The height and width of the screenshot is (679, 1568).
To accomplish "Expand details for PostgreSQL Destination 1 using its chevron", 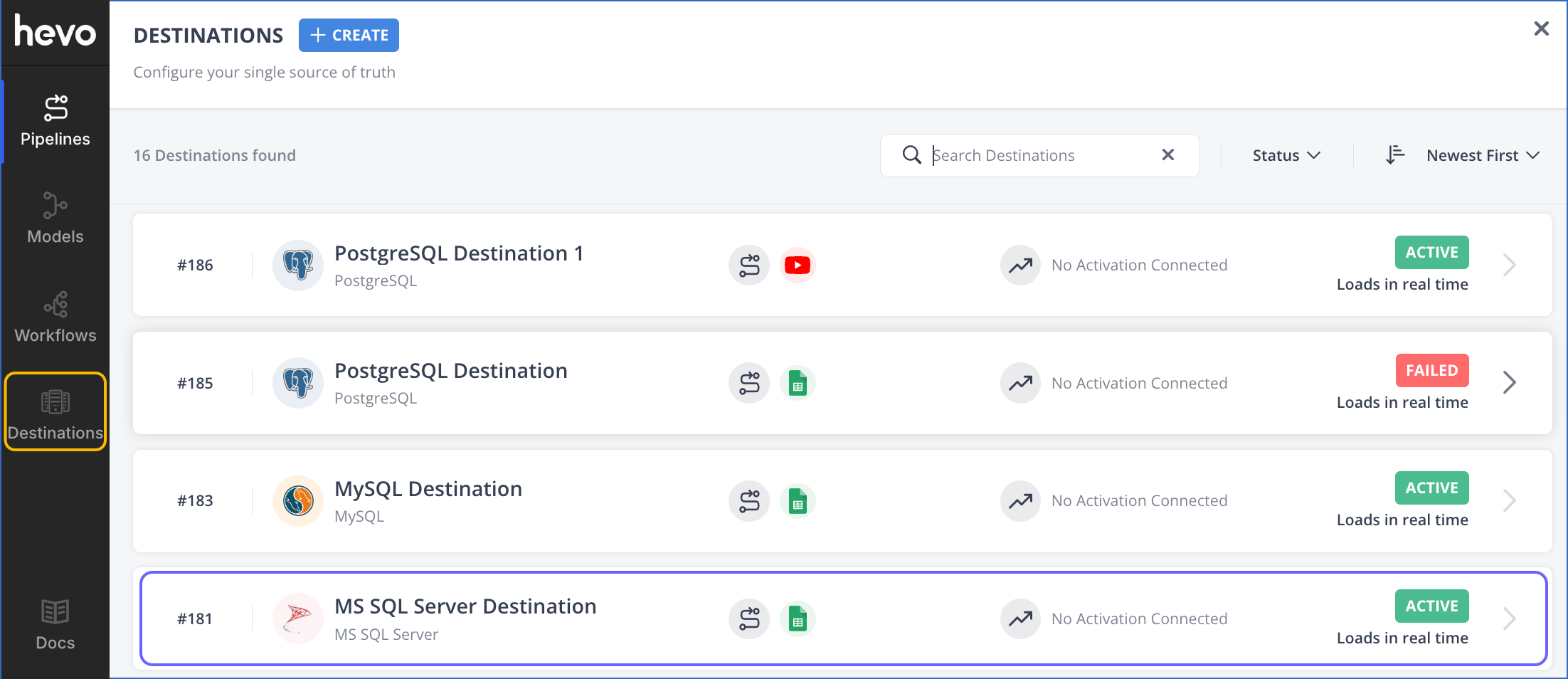I will (1510, 265).
